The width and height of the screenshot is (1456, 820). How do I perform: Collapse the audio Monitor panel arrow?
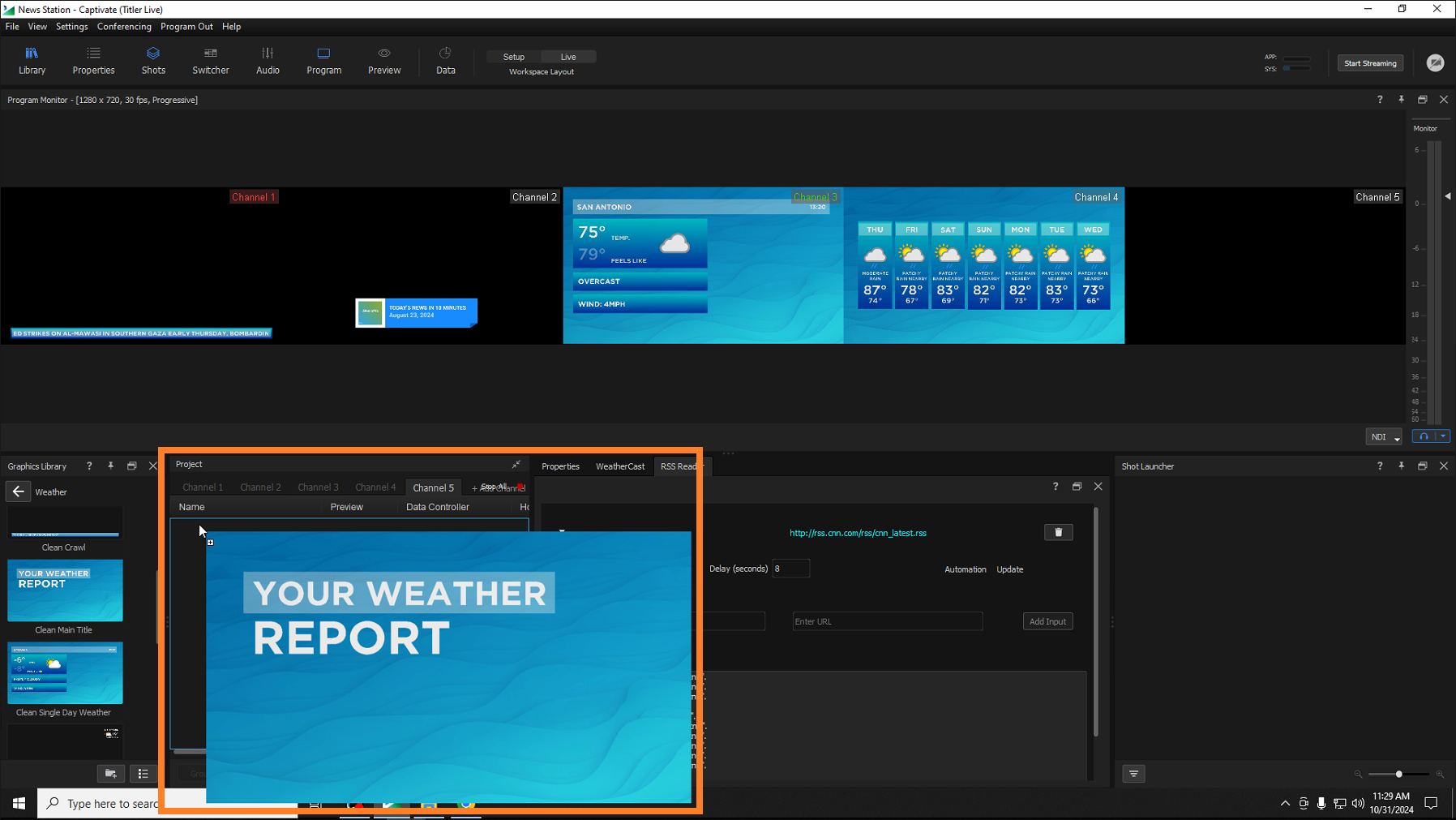pyautogui.click(x=1448, y=196)
